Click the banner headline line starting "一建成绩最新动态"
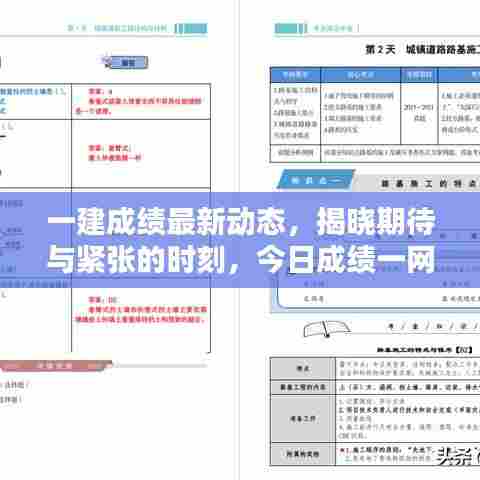Screen dimensions: 480x480 click(242, 221)
